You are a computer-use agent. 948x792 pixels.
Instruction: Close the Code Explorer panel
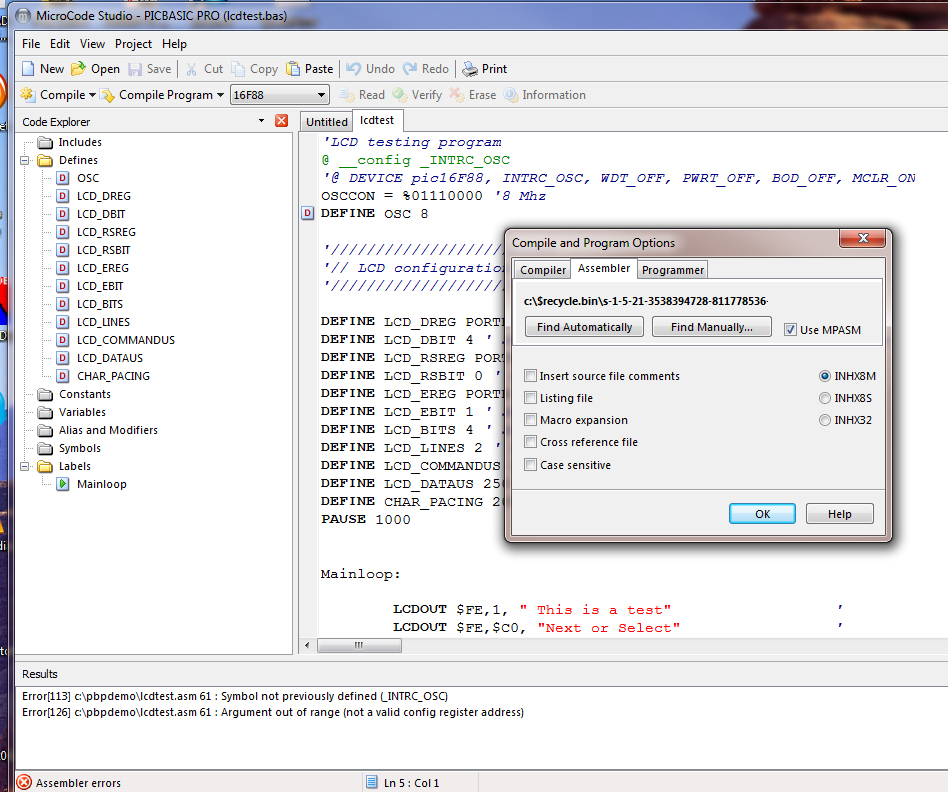coord(281,121)
